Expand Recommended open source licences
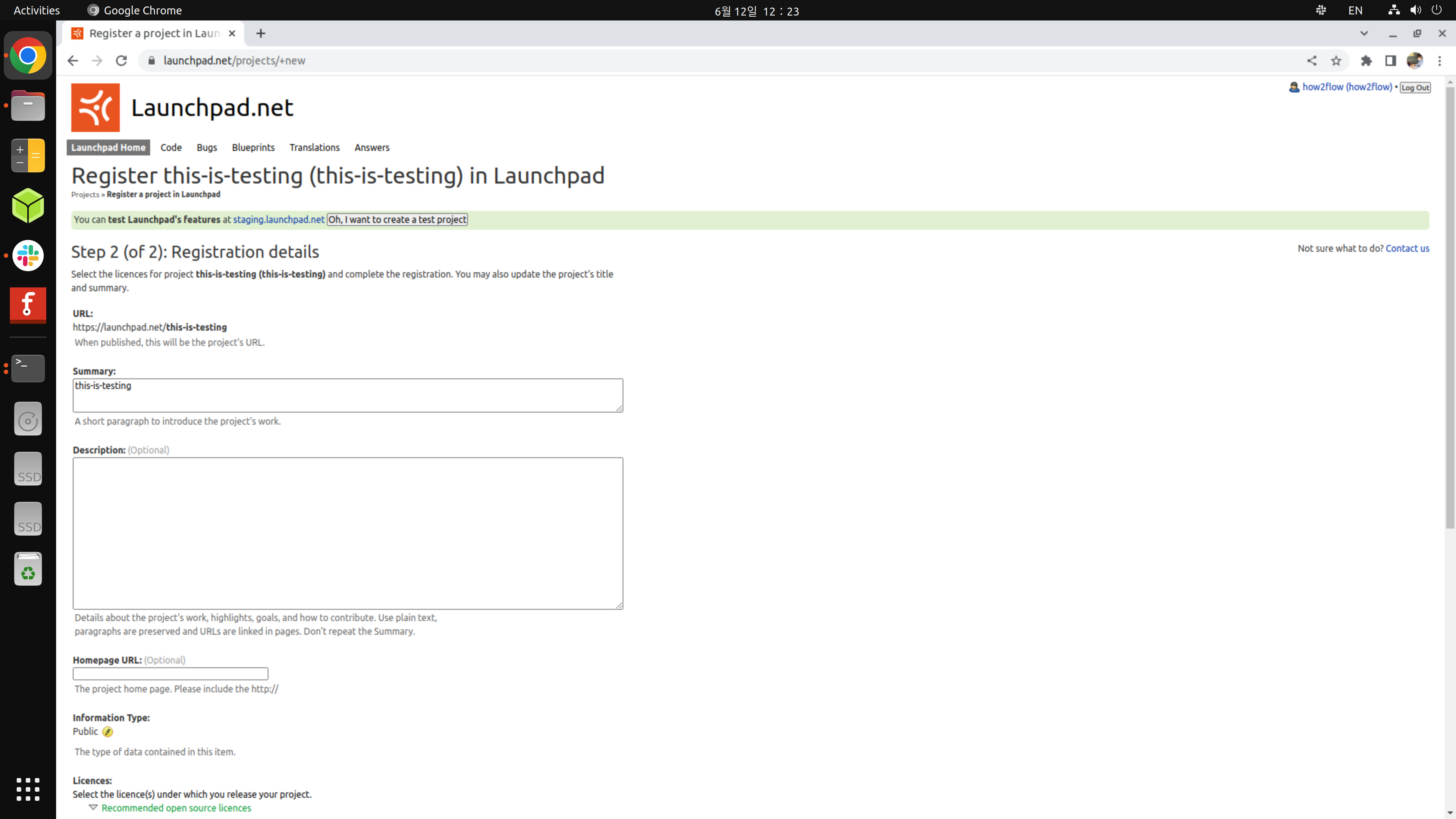The width and height of the screenshot is (1456, 819). [175, 808]
